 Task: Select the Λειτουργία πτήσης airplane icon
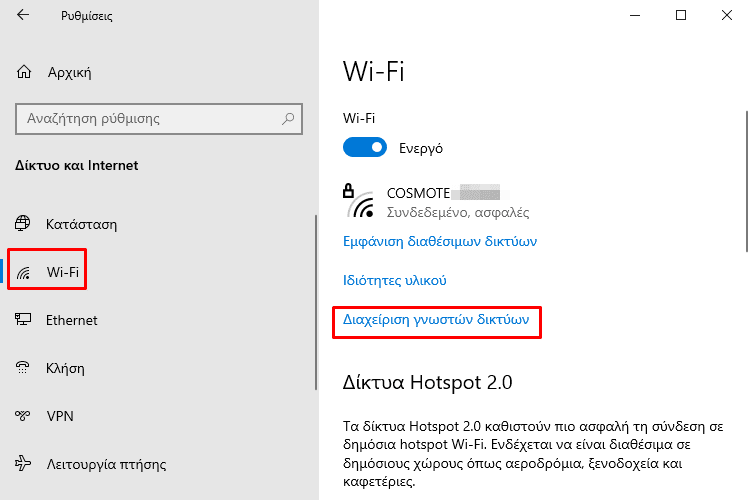[x=22, y=464]
